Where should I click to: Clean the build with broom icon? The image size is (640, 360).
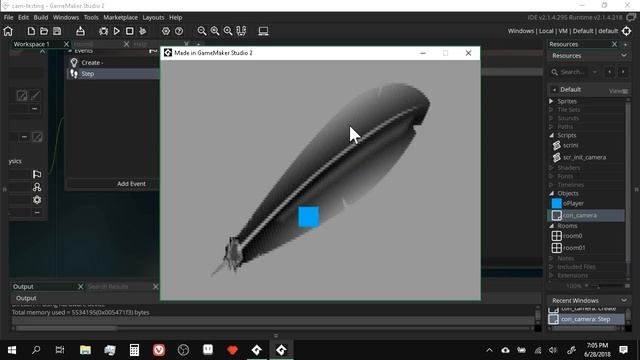142,31
